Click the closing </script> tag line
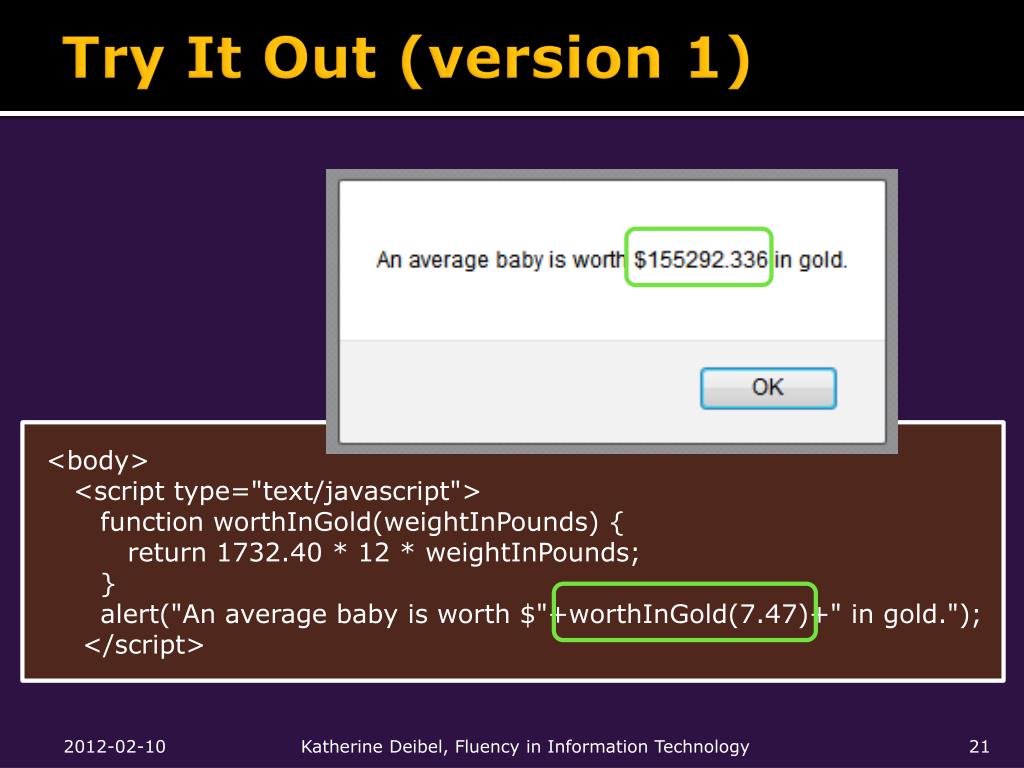This screenshot has height=768, width=1024. click(x=144, y=645)
